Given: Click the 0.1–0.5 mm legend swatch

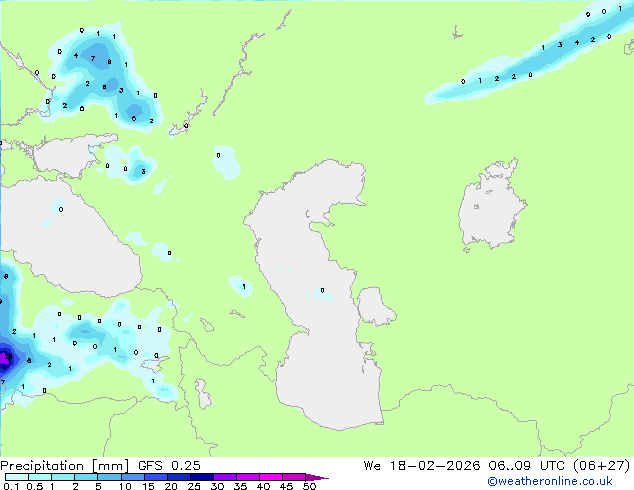Looking at the screenshot, I should [17, 477].
